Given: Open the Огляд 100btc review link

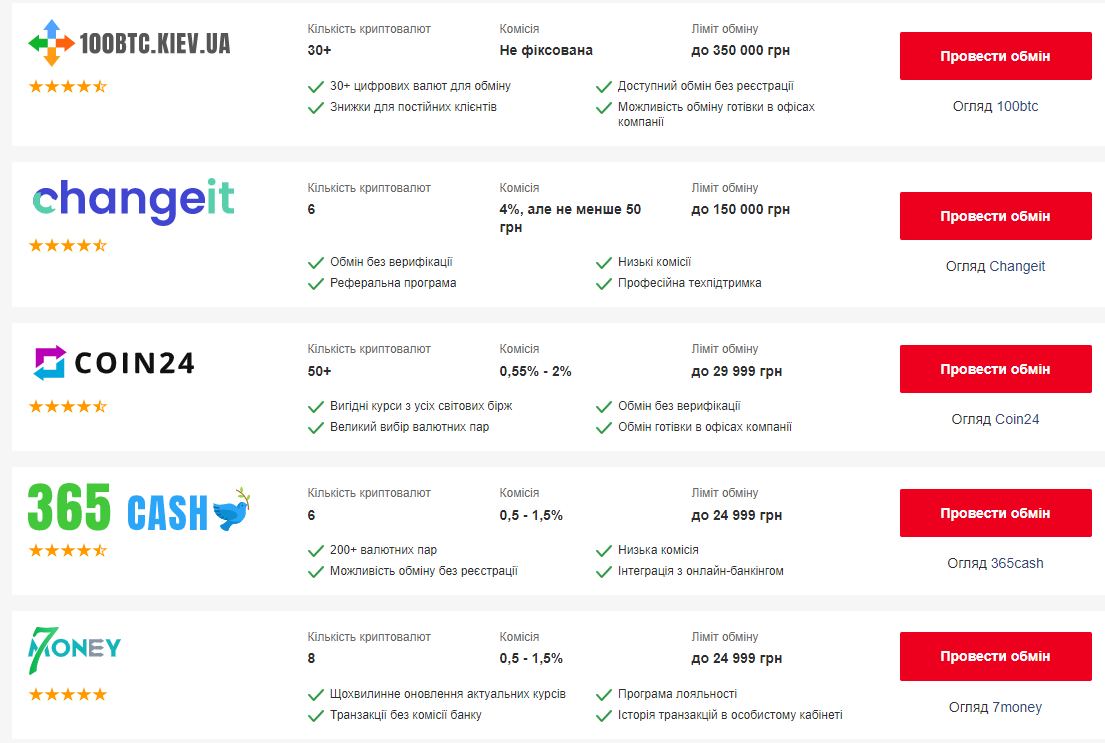Looking at the screenshot, I should pyautogui.click(x=995, y=106).
